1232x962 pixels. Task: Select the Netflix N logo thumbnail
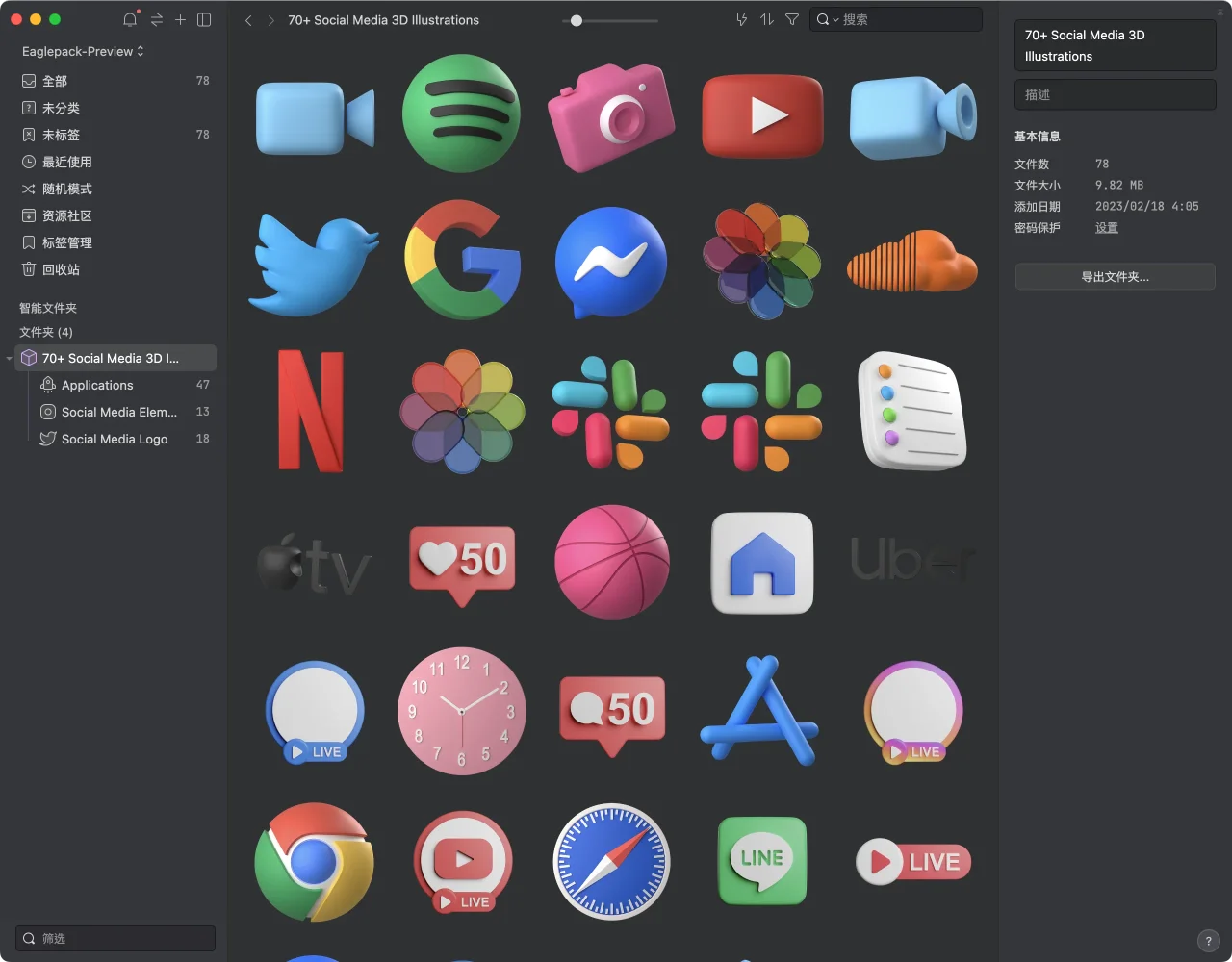pos(312,411)
